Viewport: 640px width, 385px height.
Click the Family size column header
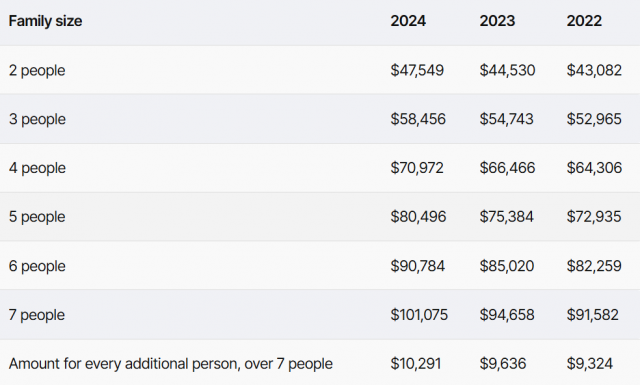[45, 21]
